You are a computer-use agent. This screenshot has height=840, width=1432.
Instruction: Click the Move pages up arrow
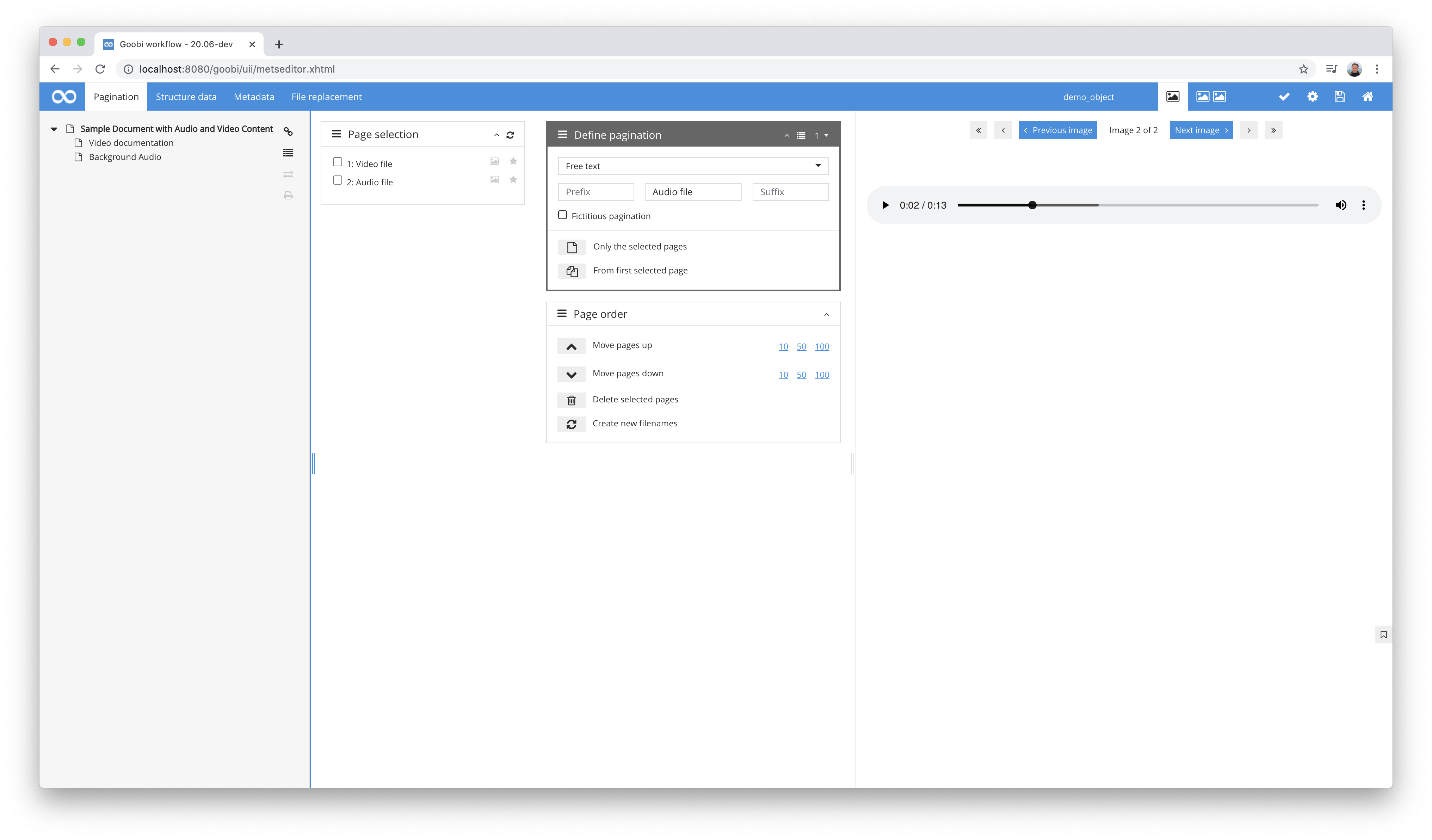coord(571,346)
